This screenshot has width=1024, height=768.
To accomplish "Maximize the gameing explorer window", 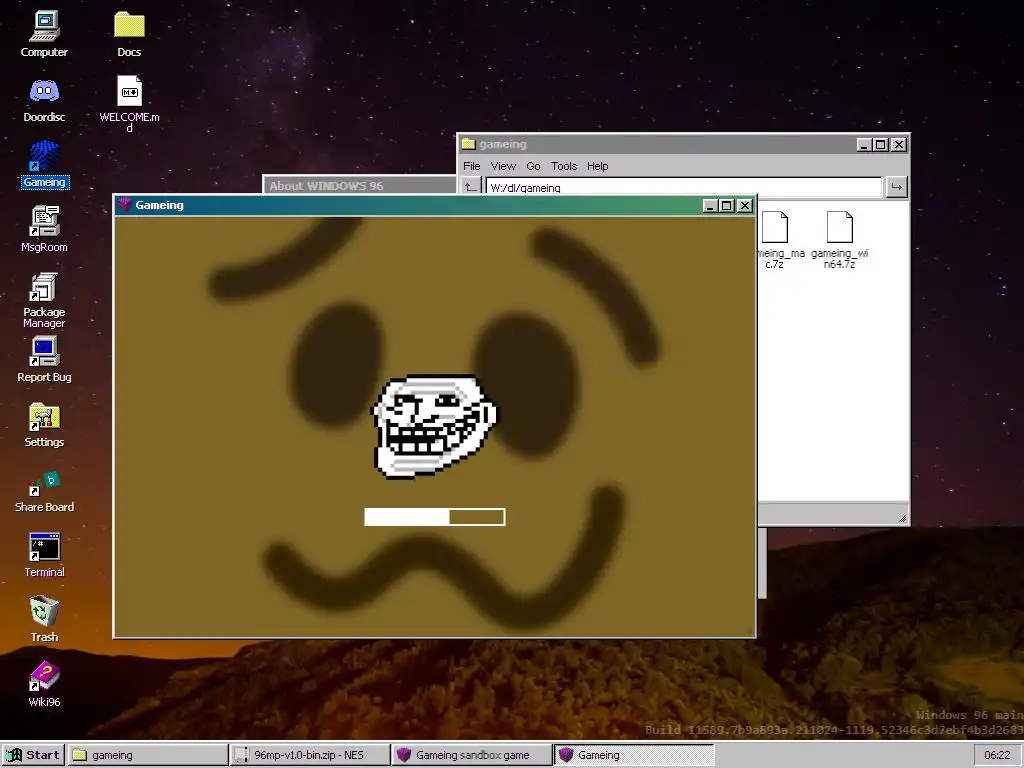I will click(x=880, y=144).
